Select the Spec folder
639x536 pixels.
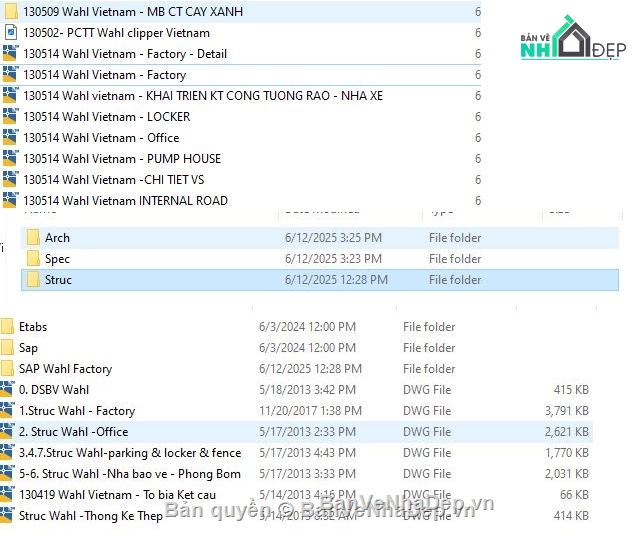click(57, 259)
